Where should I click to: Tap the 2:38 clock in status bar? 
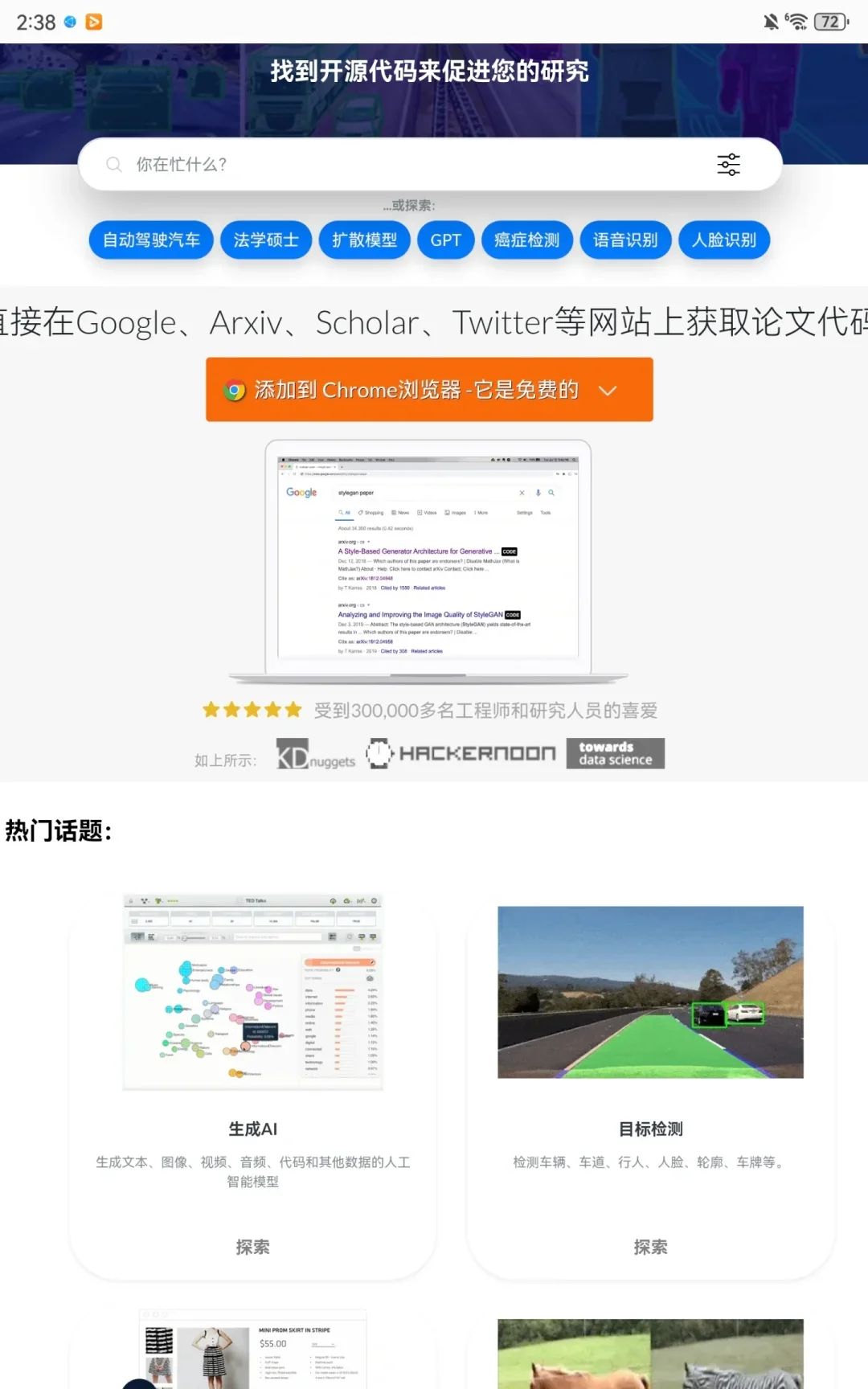click(36, 23)
